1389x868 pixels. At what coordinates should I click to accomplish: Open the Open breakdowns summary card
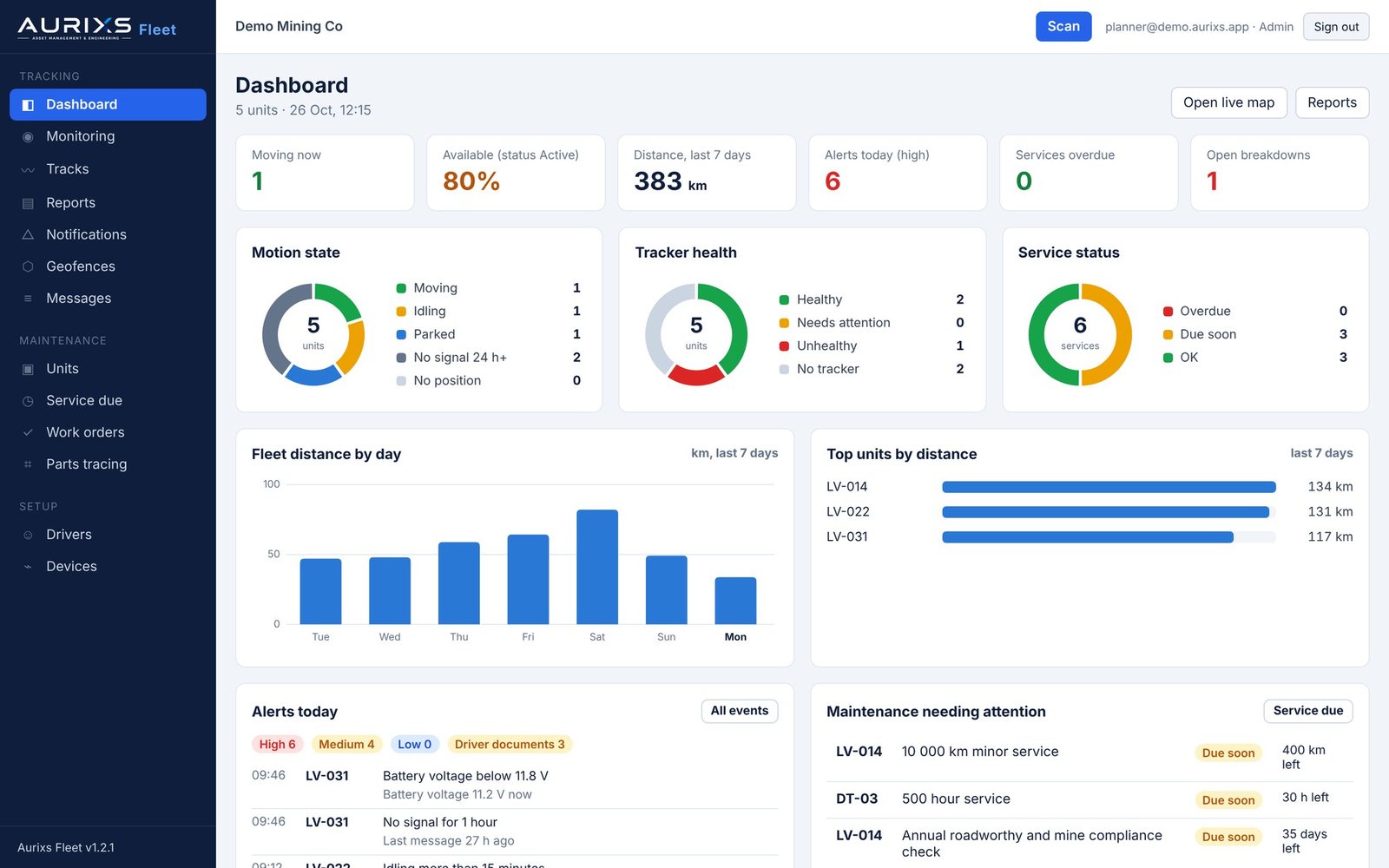(x=1280, y=172)
